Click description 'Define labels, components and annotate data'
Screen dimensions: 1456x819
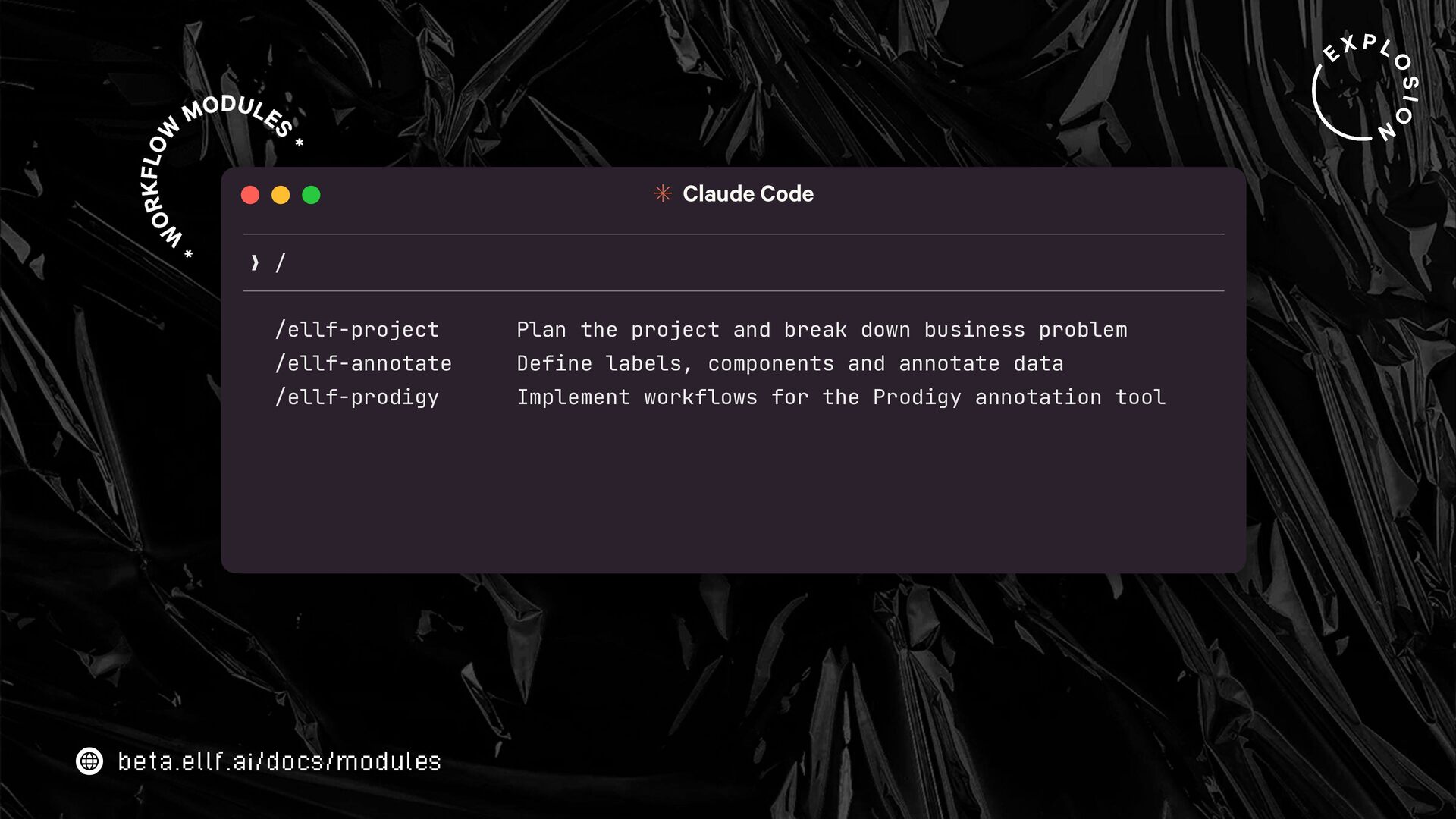(x=789, y=364)
